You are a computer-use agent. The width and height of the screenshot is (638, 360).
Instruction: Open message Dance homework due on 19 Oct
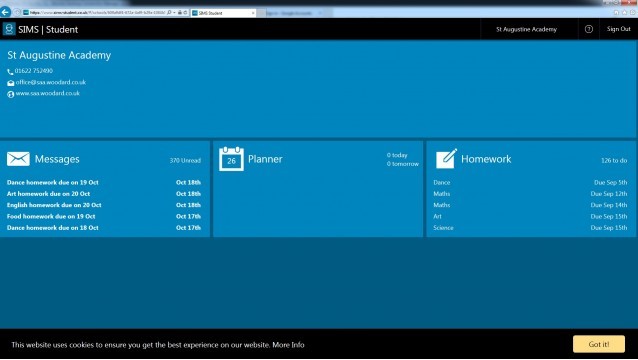point(104,183)
